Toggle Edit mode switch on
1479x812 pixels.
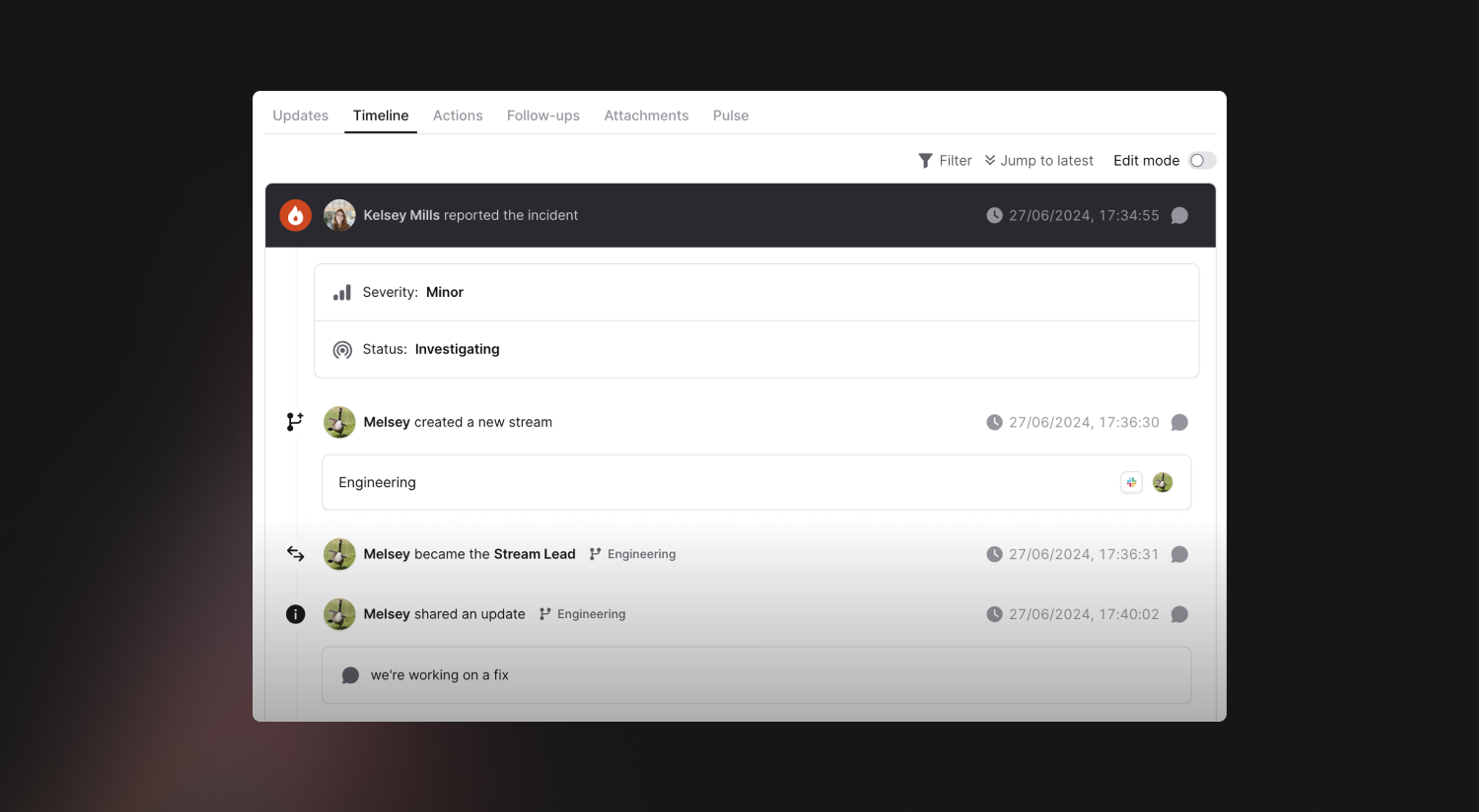(x=1201, y=161)
